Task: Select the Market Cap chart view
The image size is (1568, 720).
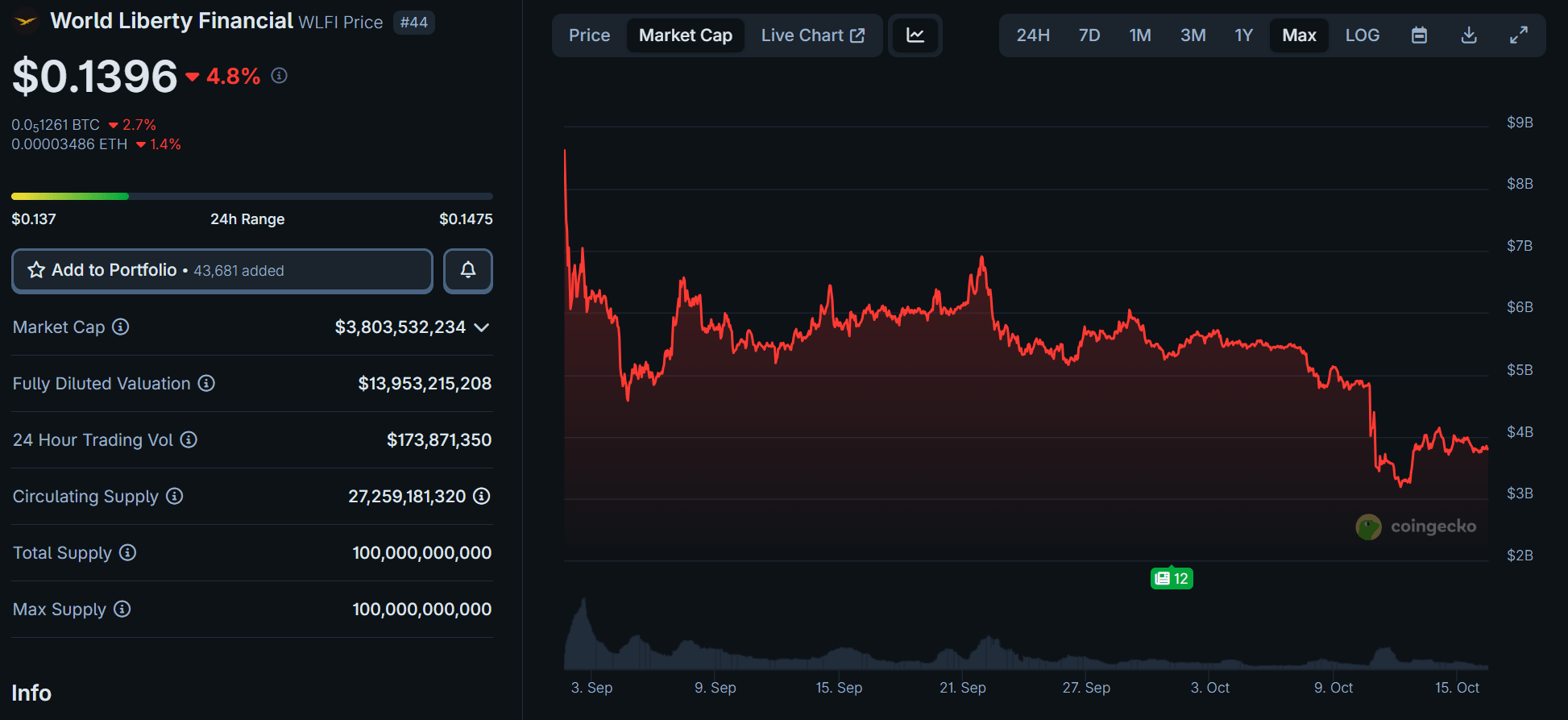Action: click(685, 35)
